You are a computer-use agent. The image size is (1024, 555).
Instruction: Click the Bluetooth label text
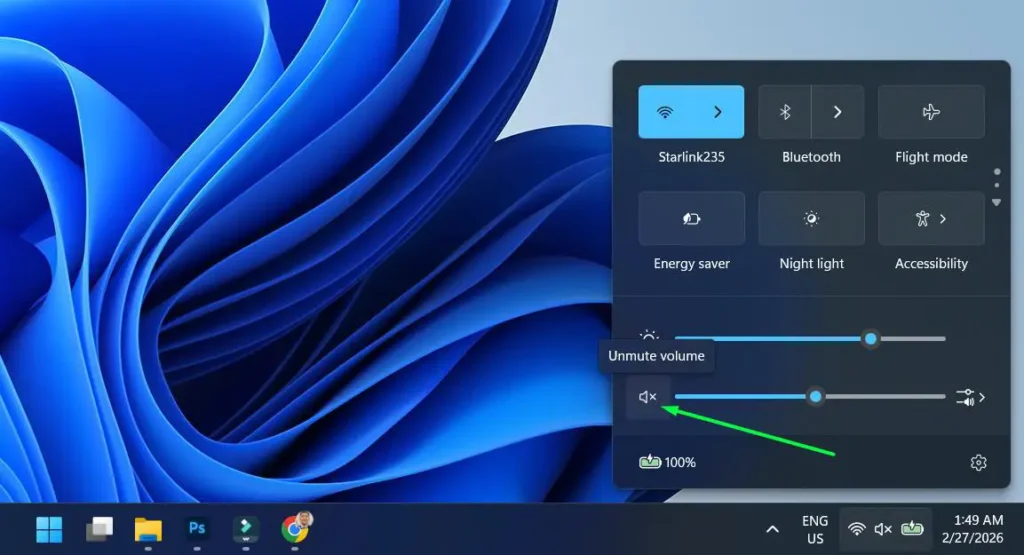[x=812, y=157]
